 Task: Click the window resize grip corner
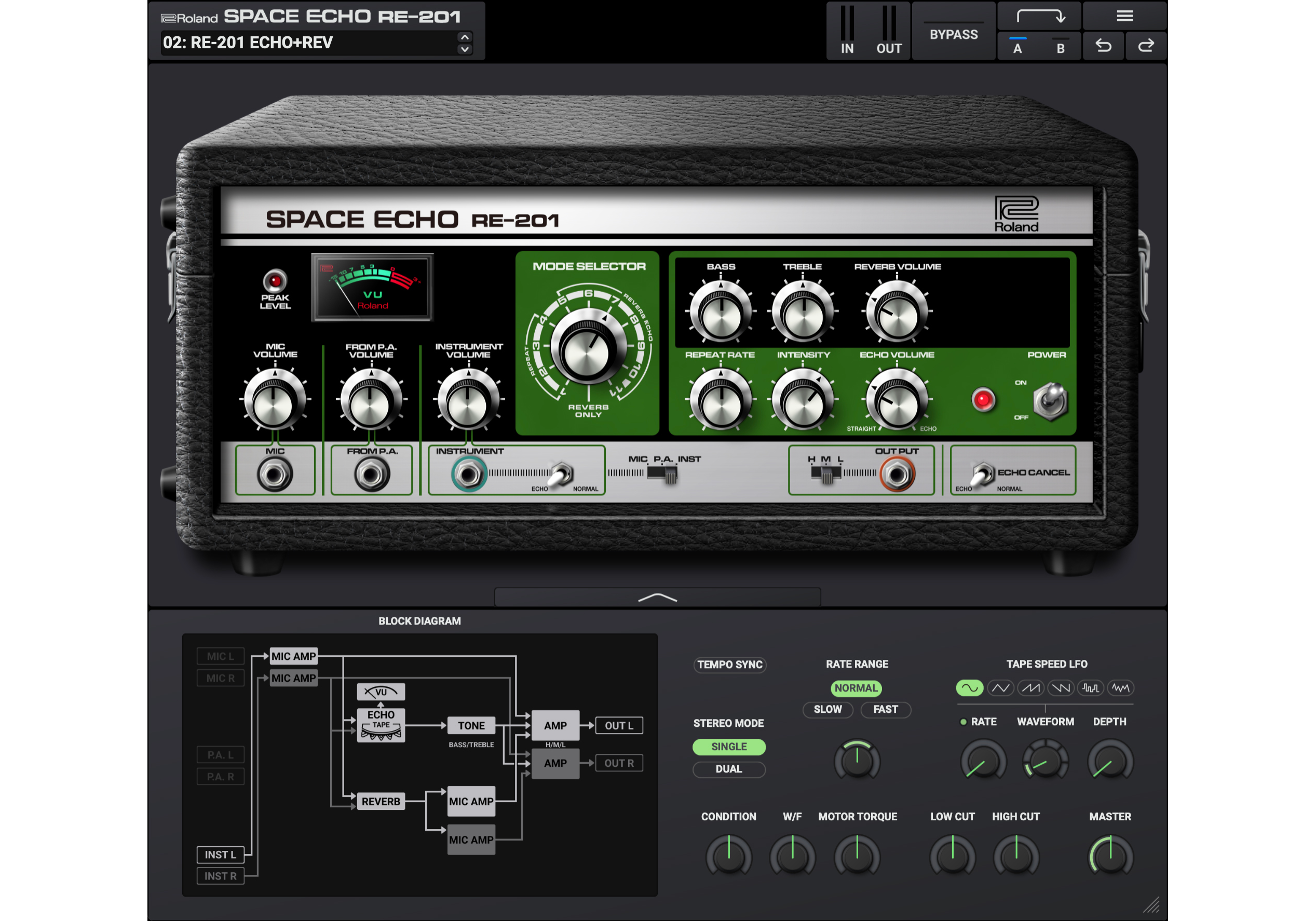coord(1151,905)
